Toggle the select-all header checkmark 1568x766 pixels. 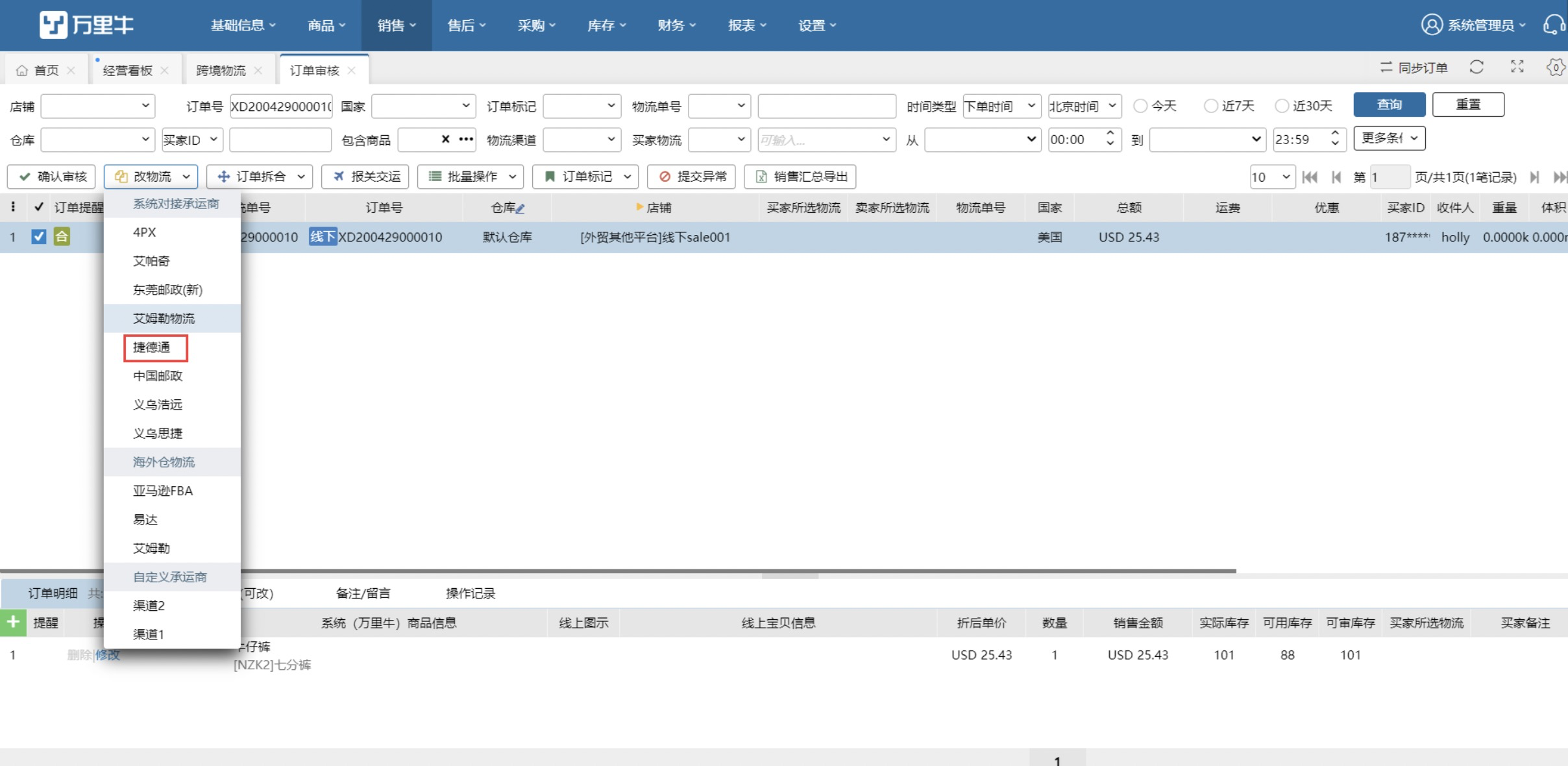[x=39, y=207]
